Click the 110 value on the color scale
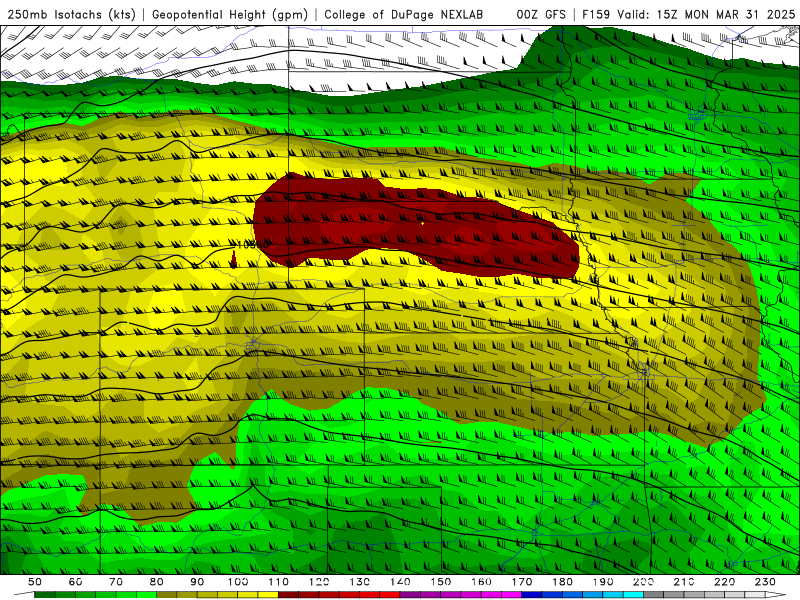800x600 pixels. pos(279,582)
